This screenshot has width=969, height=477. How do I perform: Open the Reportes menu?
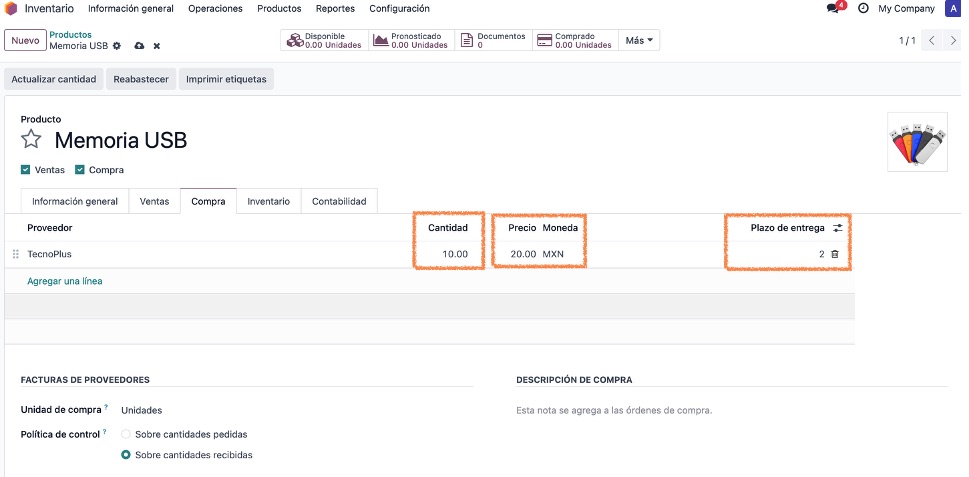[x=336, y=9]
